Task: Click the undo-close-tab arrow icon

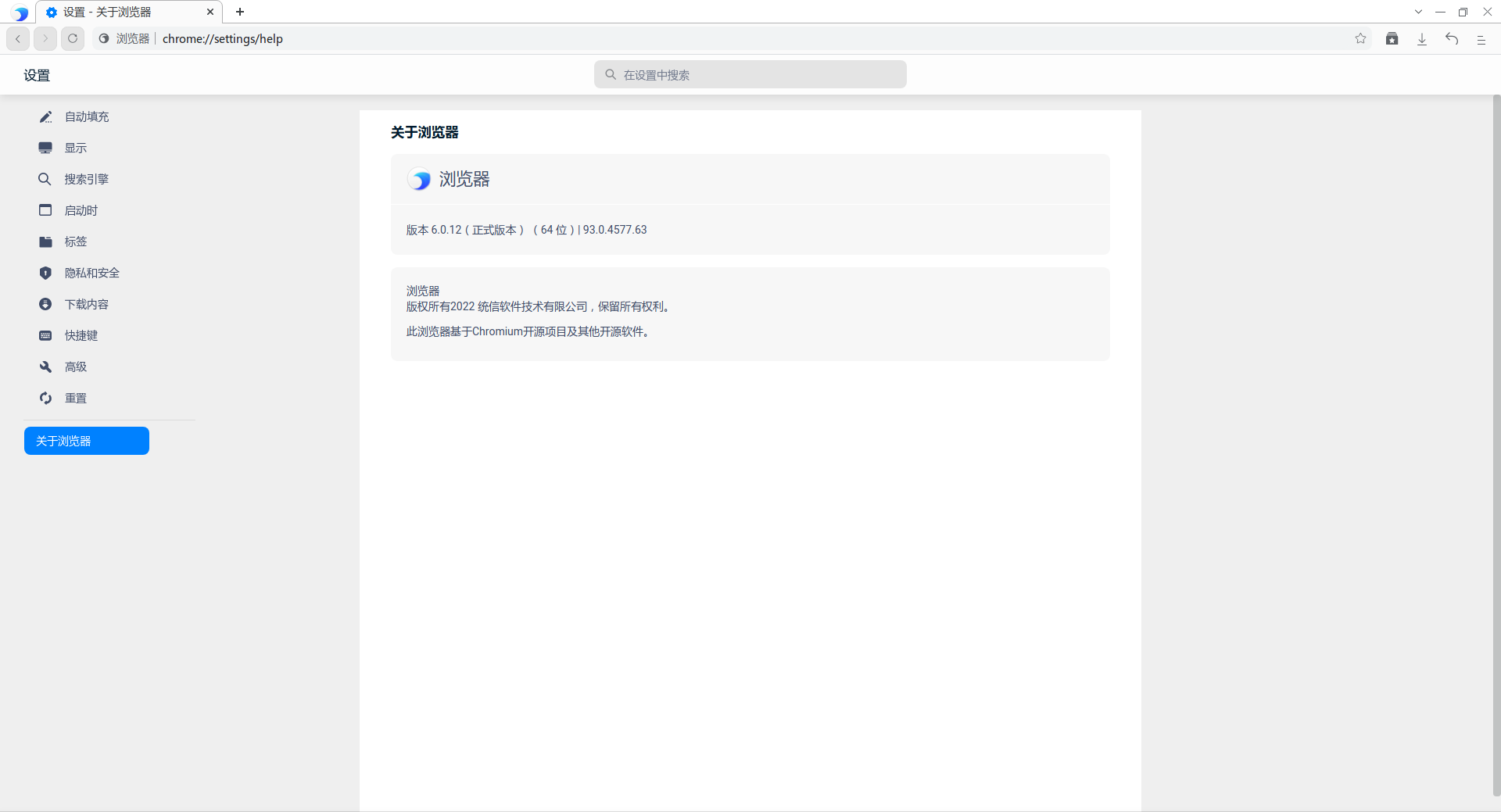Action: click(1452, 38)
